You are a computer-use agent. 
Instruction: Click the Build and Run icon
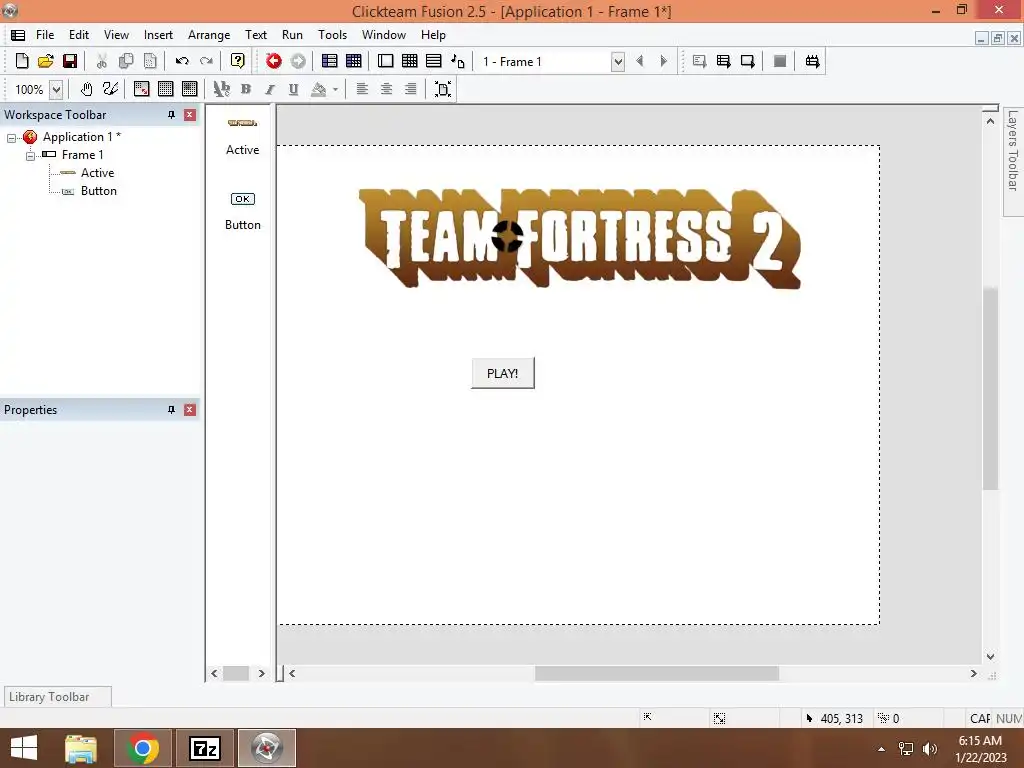point(812,61)
